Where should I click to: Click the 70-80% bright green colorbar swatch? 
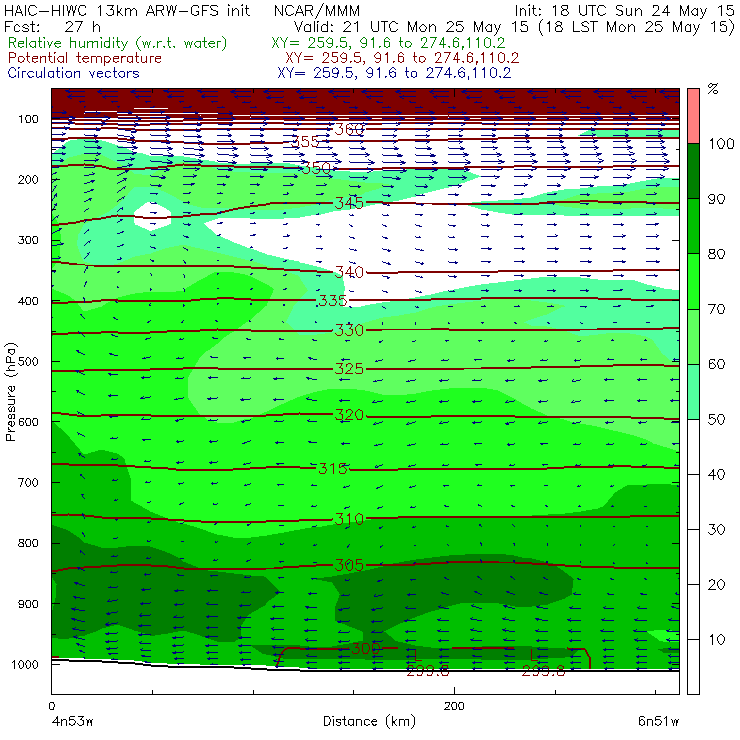693,281
